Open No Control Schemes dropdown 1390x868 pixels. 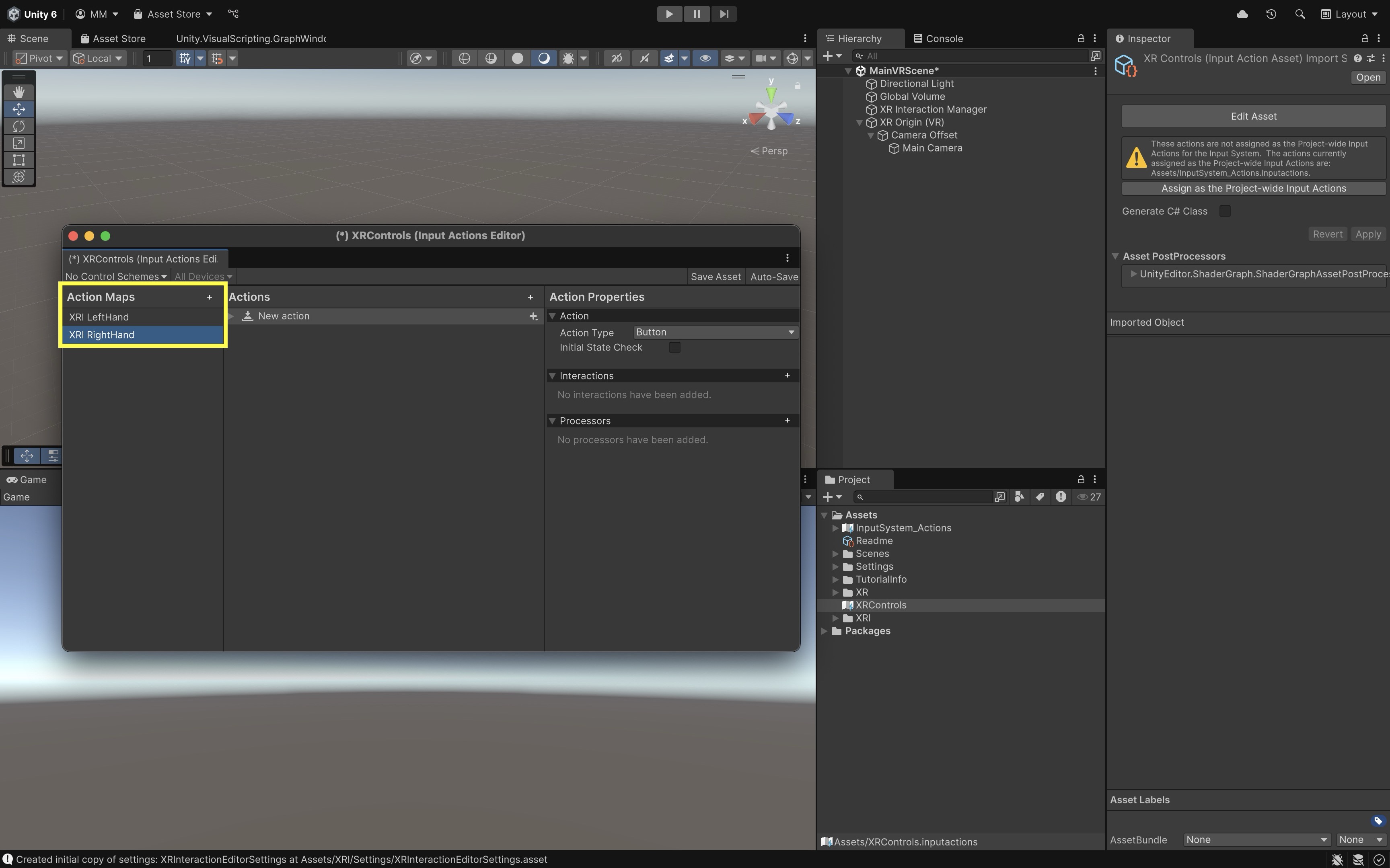pos(115,277)
